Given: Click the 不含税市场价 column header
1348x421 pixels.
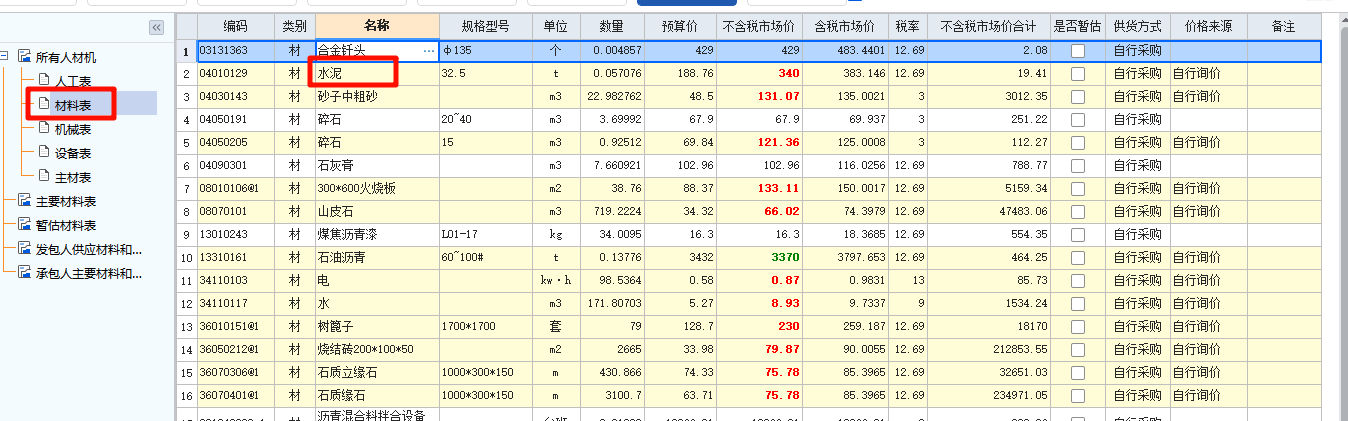Looking at the screenshot, I should coord(760,26).
